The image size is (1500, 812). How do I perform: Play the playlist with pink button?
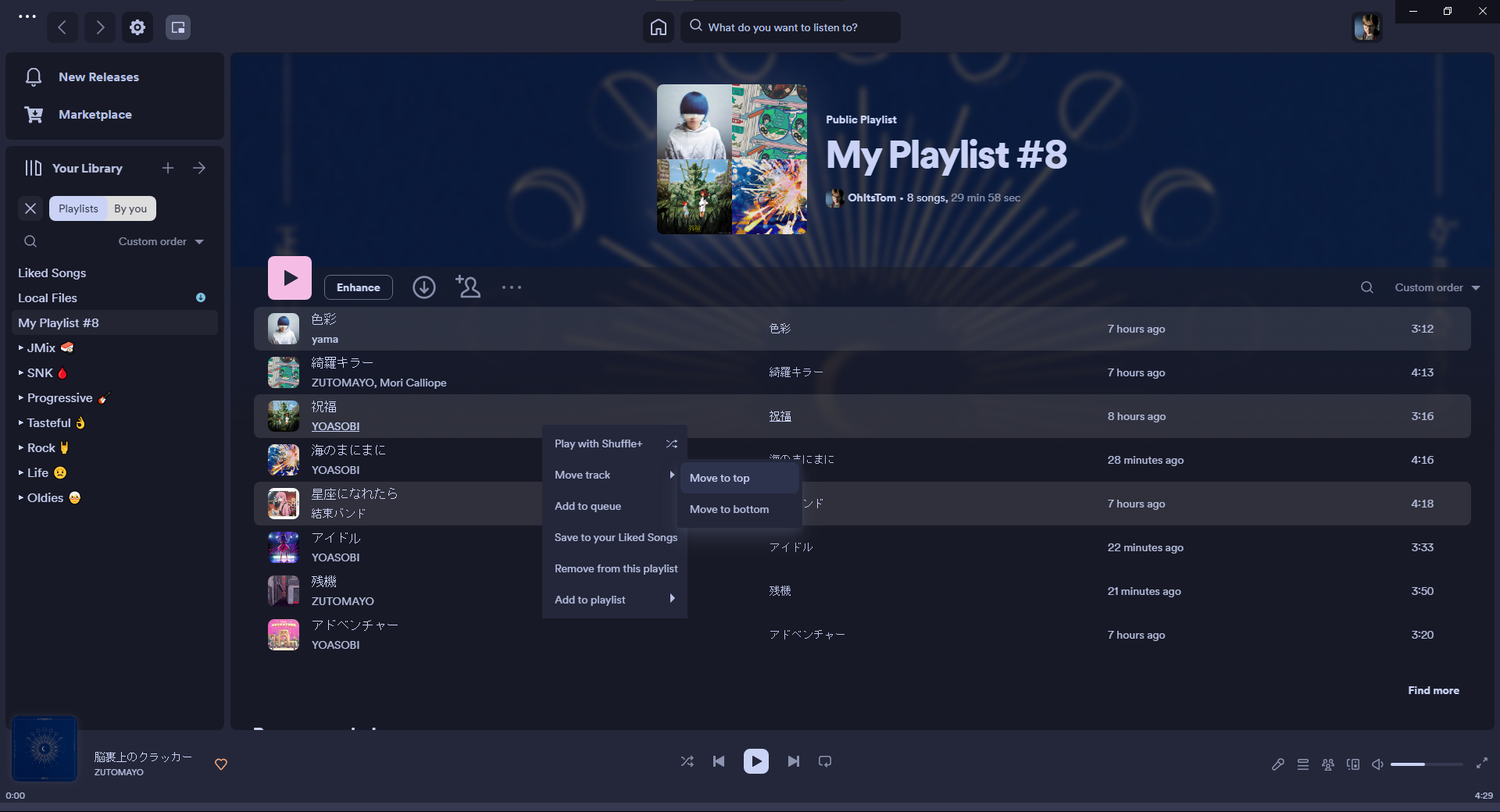290,278
